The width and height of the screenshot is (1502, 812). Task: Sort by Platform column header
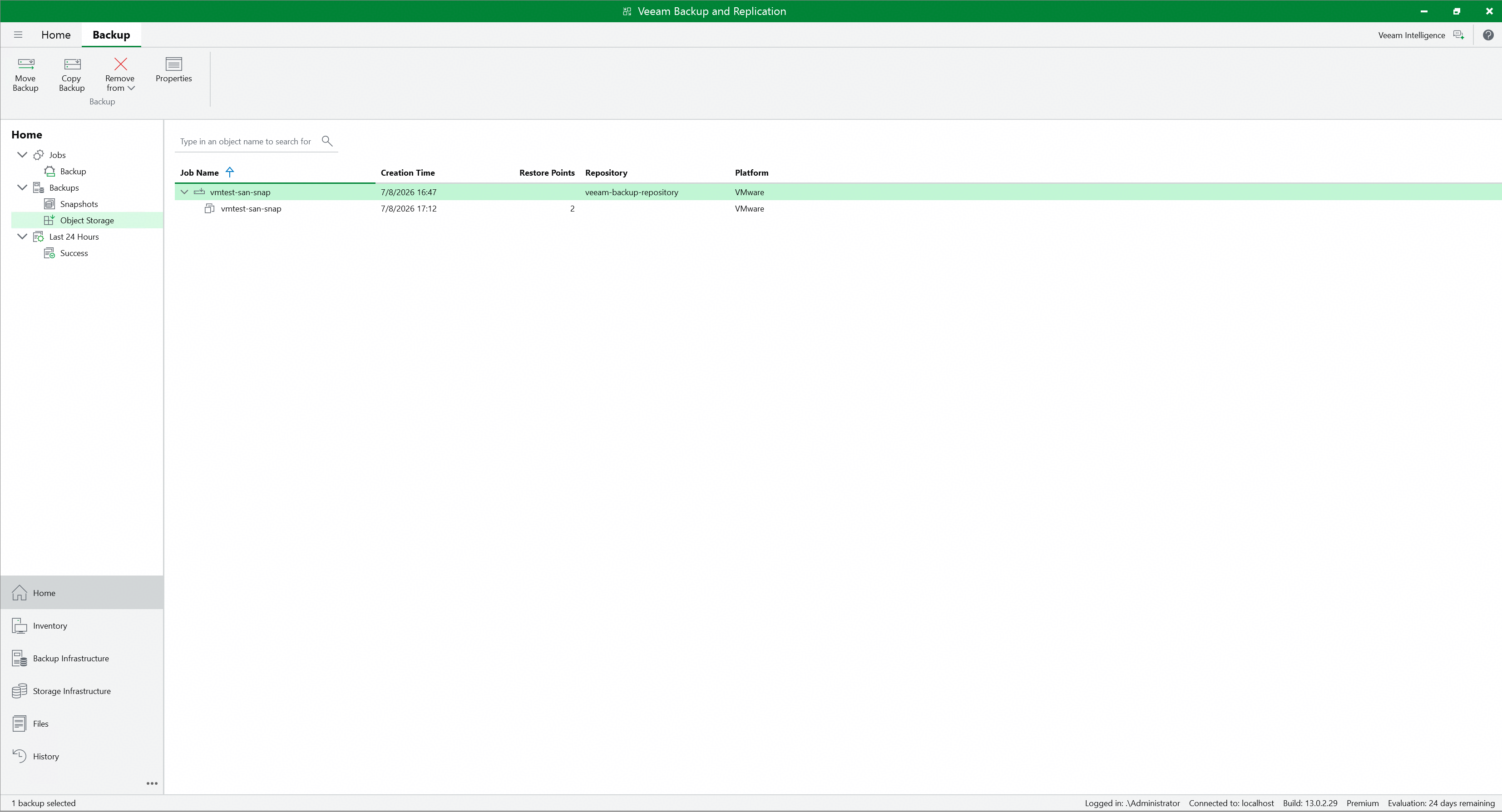coord(751,172)
